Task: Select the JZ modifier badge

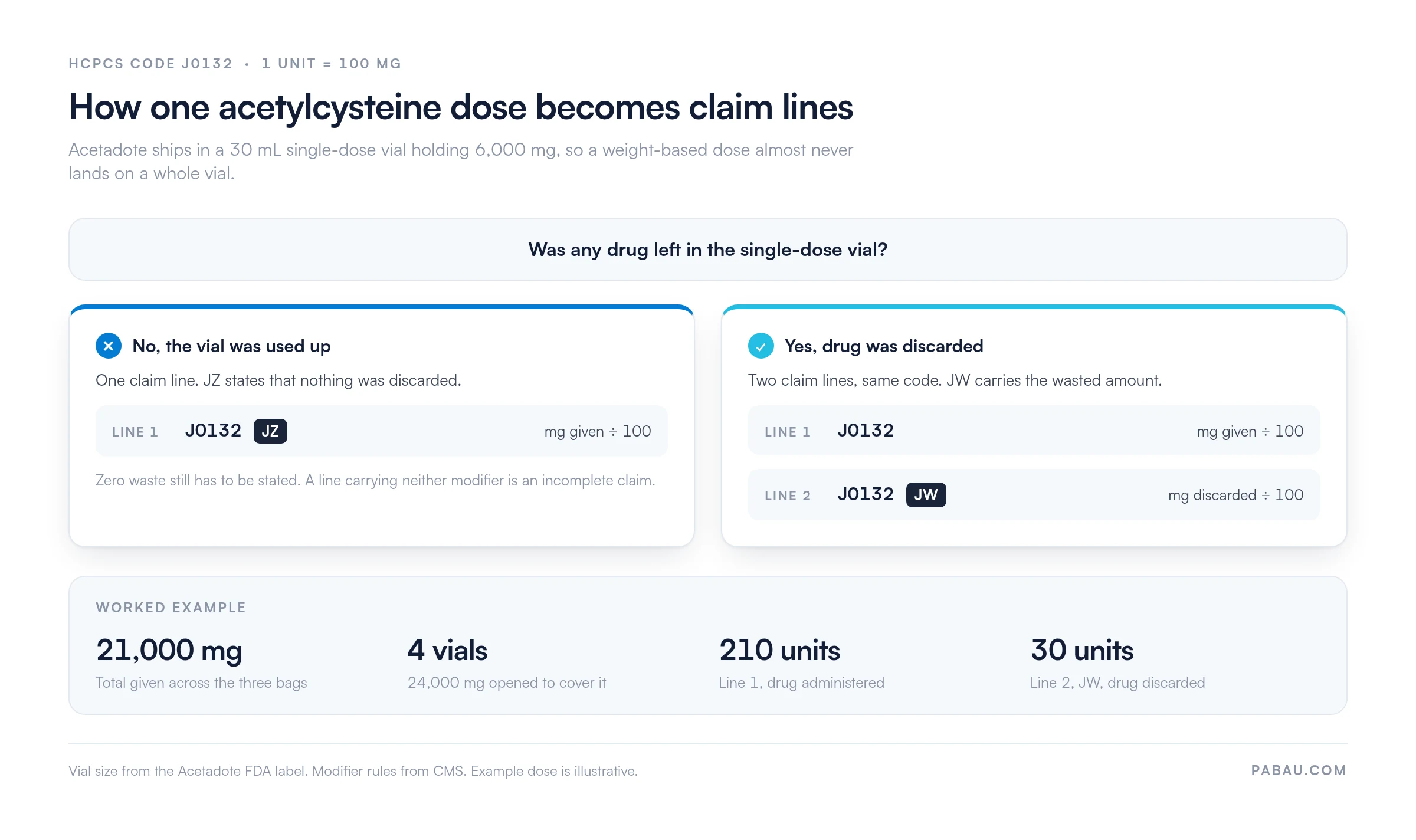Action: pos(270,431)
